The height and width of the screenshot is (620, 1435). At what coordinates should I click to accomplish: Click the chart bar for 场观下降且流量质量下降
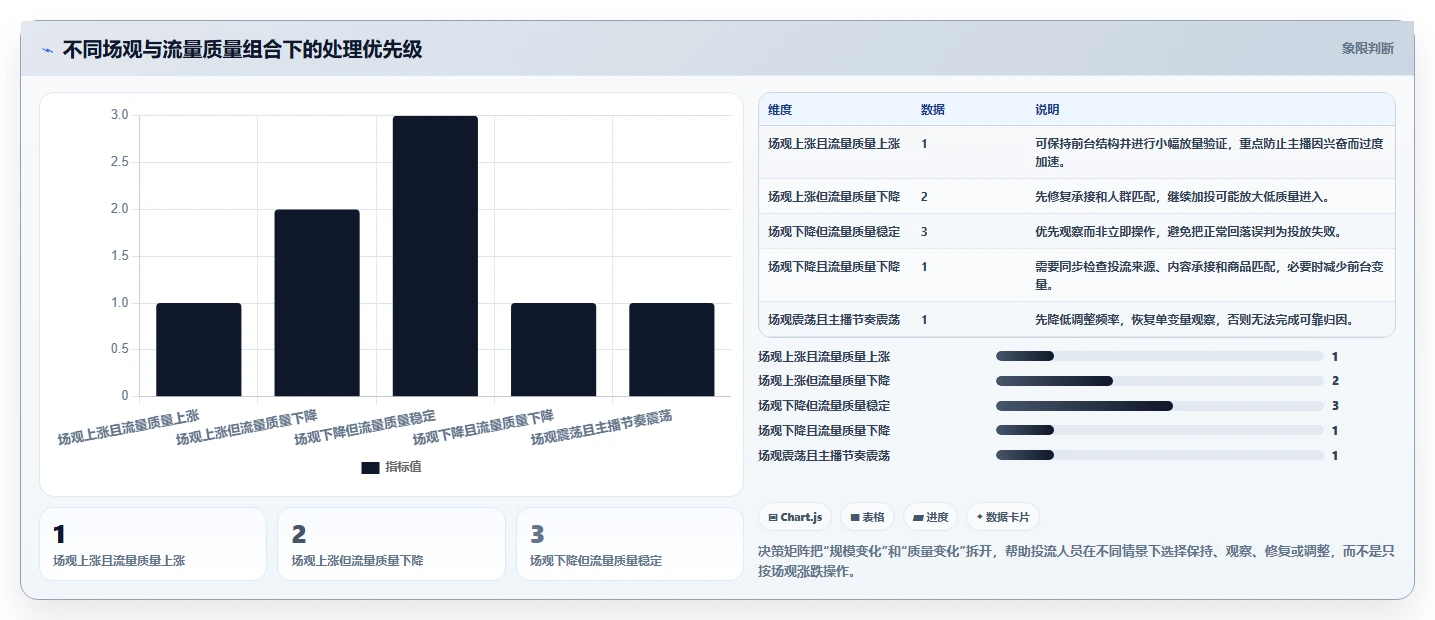pos(553,350)
